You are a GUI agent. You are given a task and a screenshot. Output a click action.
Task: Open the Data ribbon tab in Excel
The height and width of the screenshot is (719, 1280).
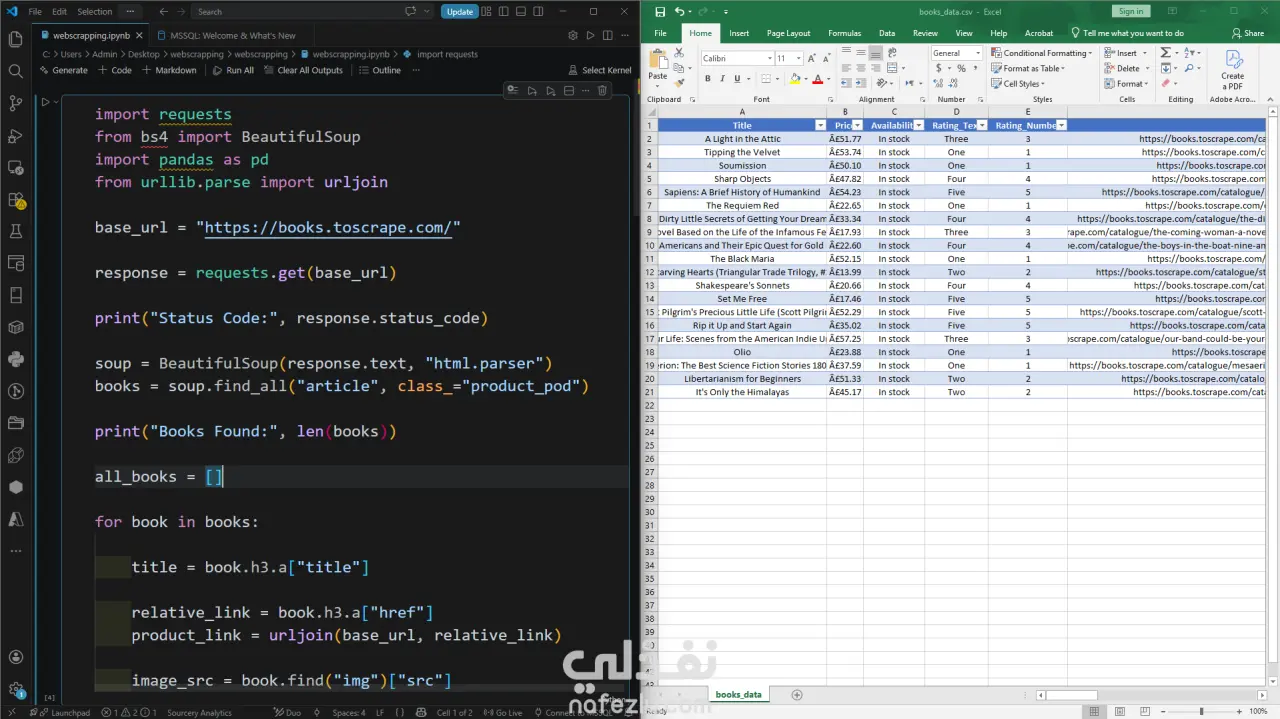887,33
